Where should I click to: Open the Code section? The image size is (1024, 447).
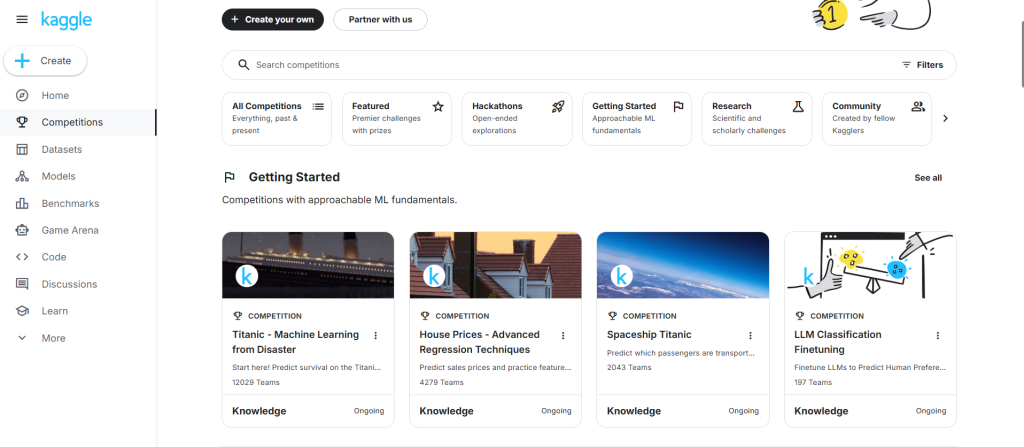[x=53, y=257]
